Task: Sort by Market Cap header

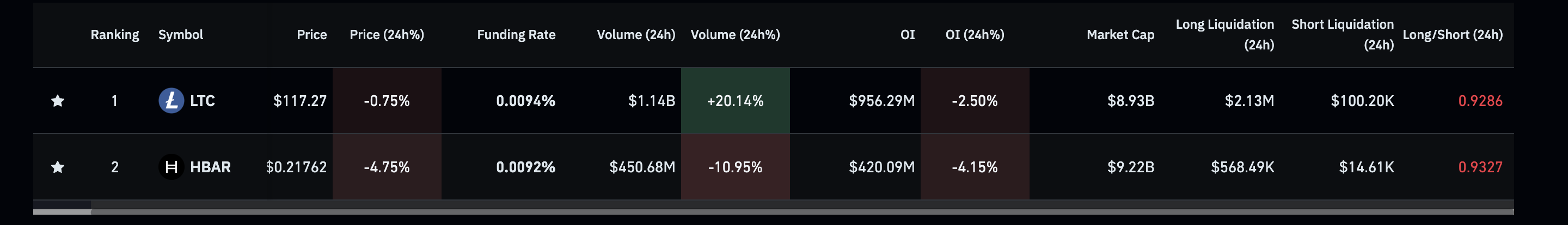Action: click(1120, 35)
